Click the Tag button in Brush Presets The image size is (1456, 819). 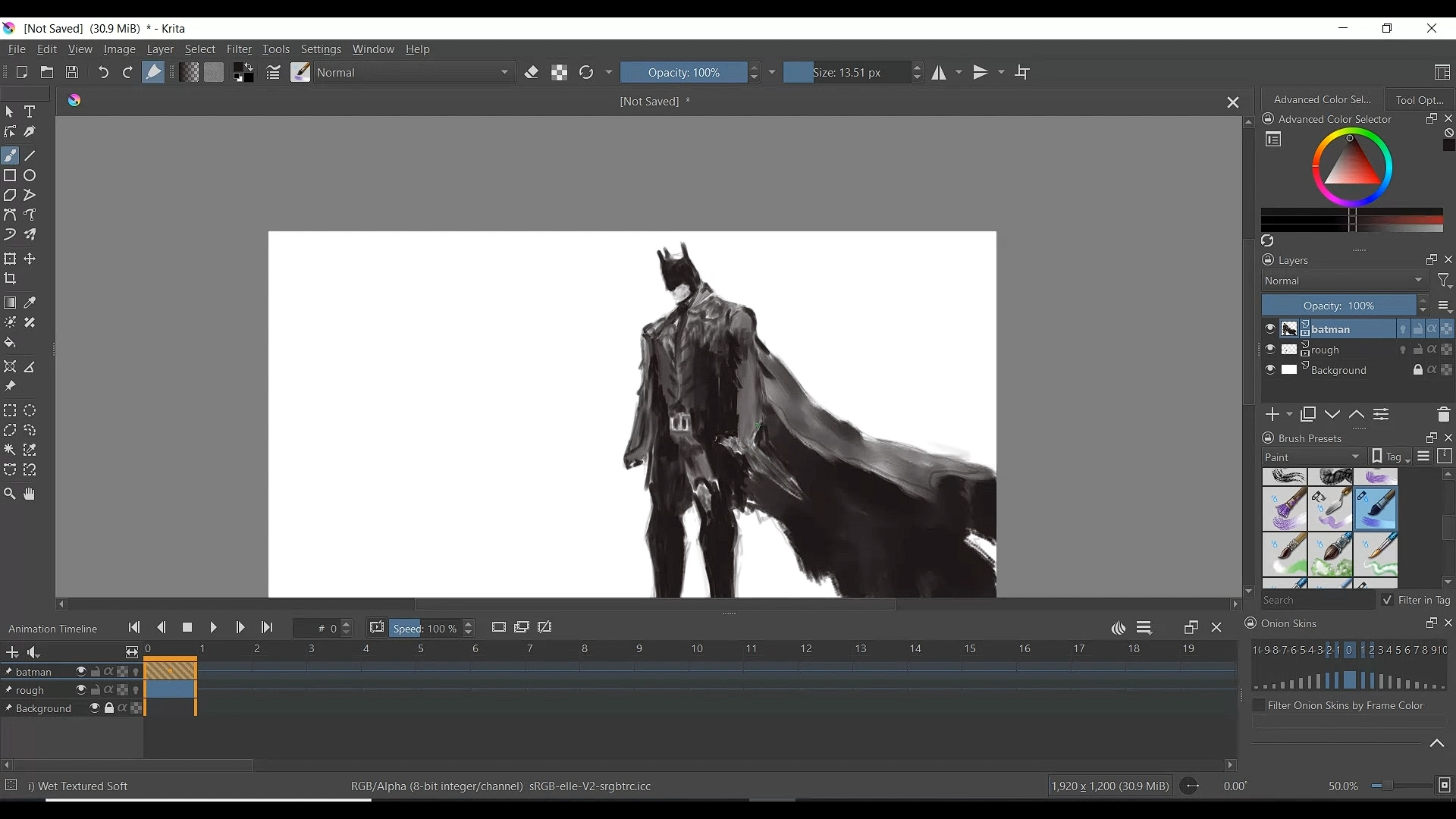[1390, 457]
